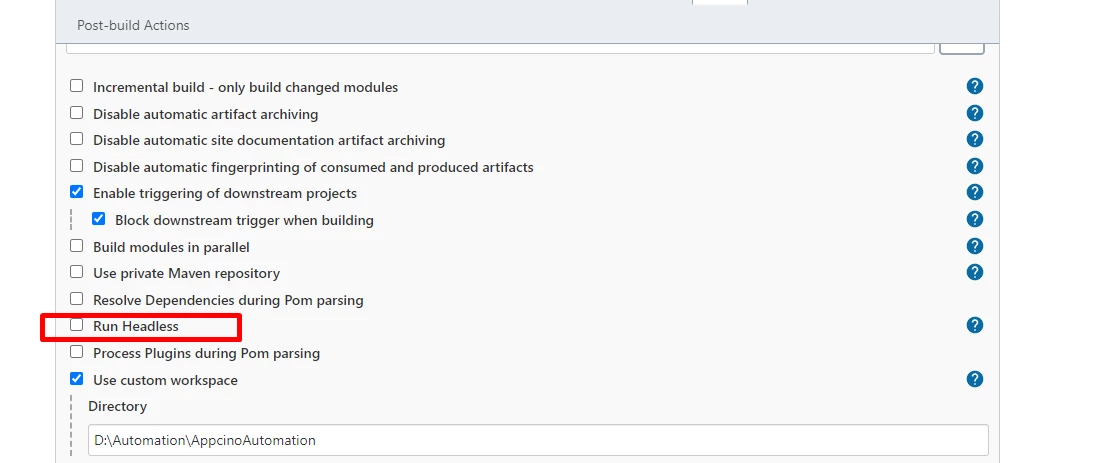
Task: Show help icon for Run Headless
Action: click(x=974, y=325)
